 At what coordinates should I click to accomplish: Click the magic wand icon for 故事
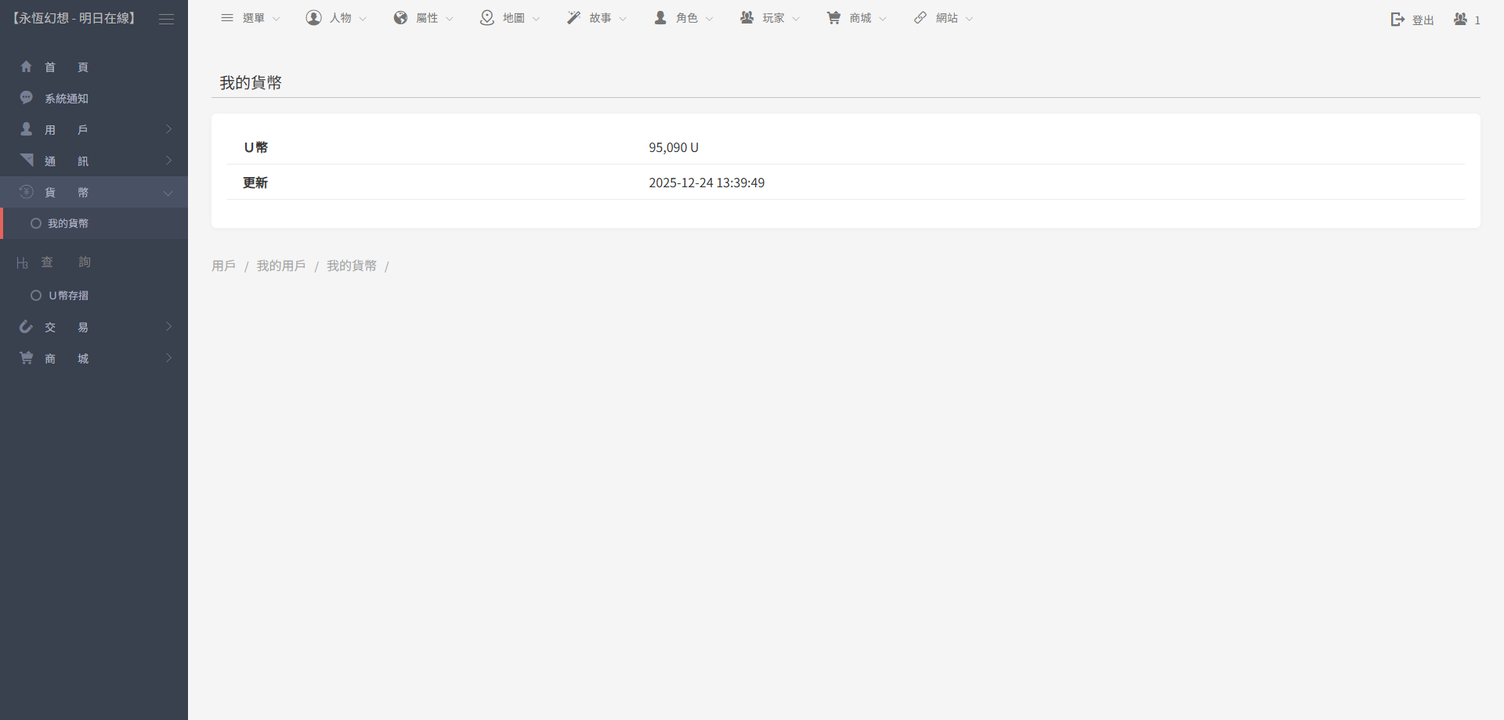pos(574,18)
